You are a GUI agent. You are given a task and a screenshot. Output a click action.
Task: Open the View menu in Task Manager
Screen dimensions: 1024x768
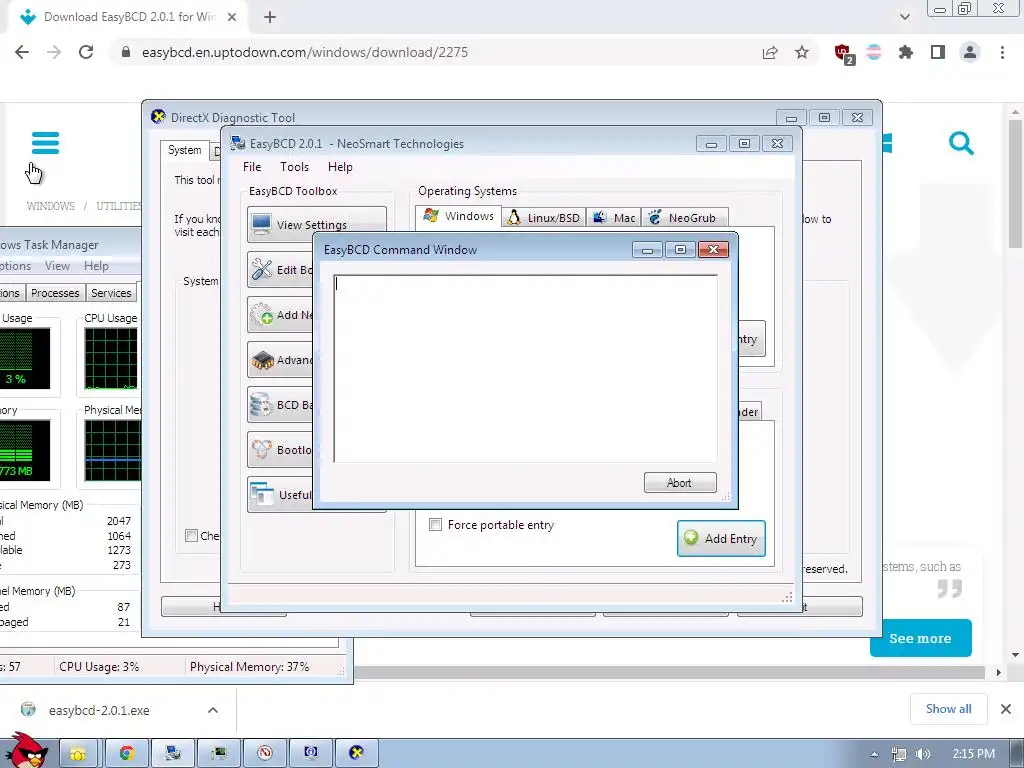[57, 266]
